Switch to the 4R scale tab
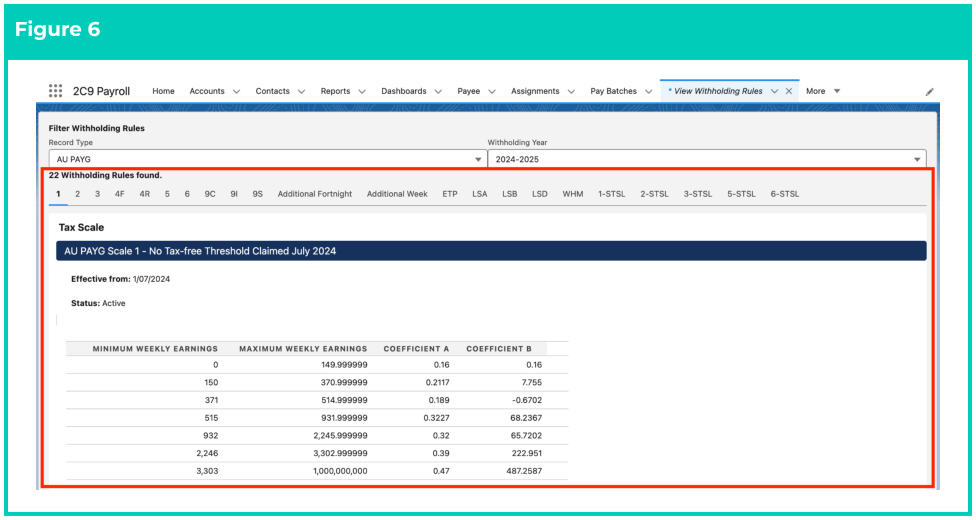The width and height of the screenshot is (976, 520). 144,194
